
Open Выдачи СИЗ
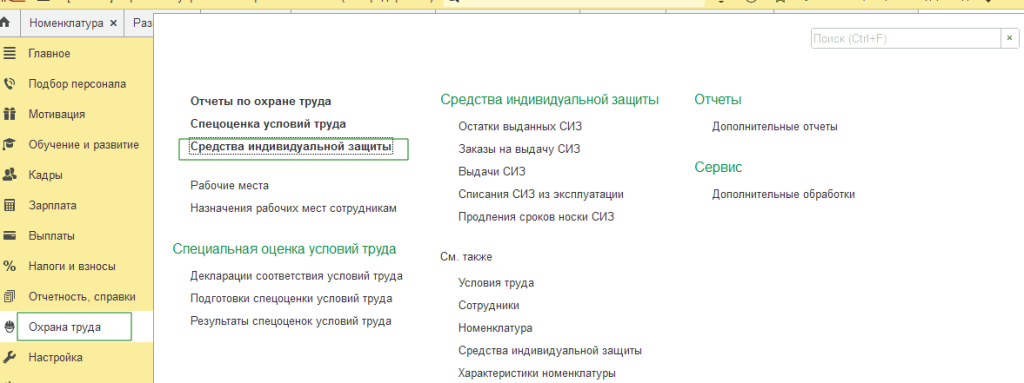click(492, 171)
